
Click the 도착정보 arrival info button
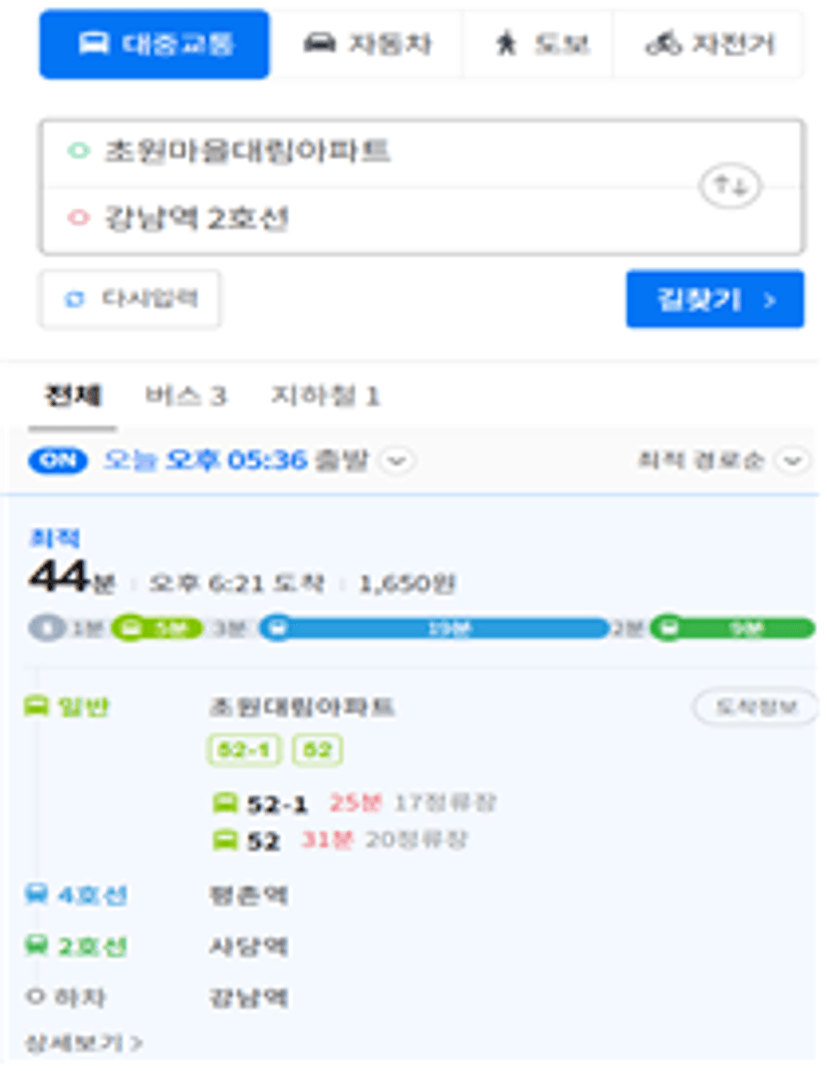tap(755, 707)
